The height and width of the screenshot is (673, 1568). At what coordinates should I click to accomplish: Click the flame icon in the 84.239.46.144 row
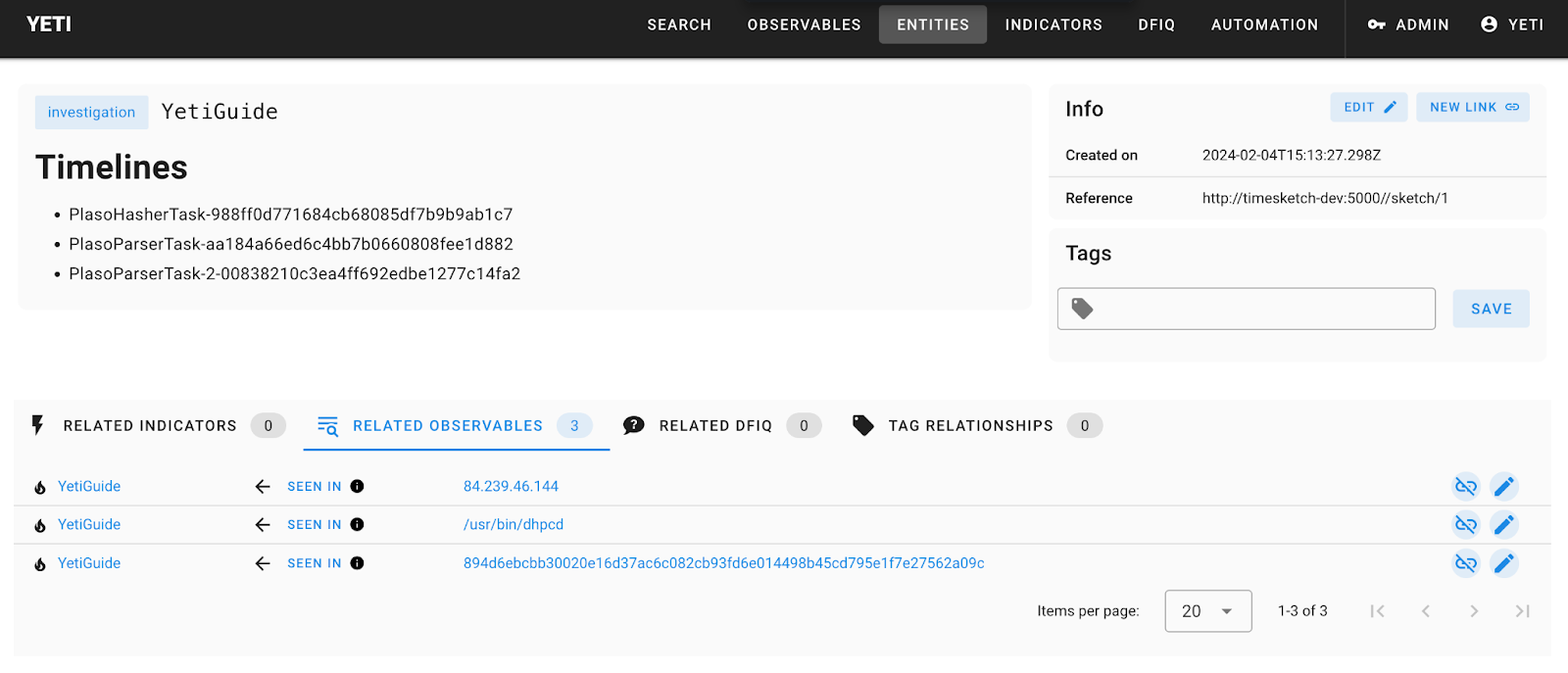coord(40,487)
